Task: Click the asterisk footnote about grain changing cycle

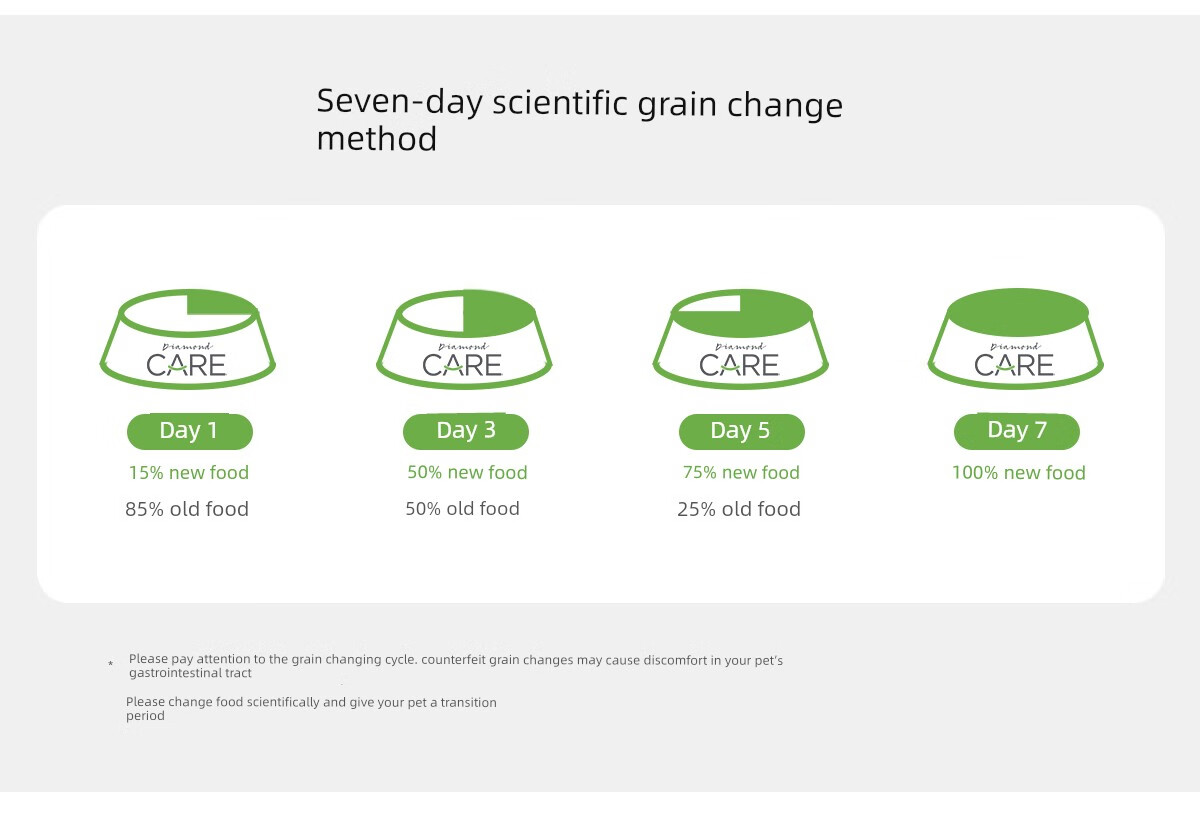Action: click(x=455, y=666)
